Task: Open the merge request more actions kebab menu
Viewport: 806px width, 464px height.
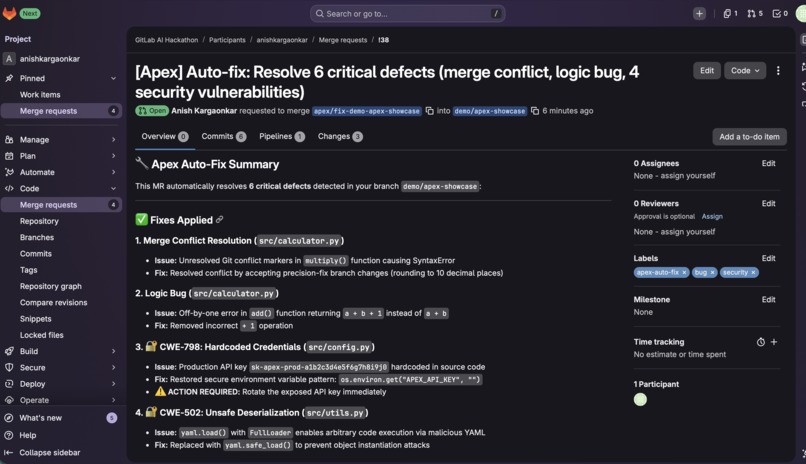Action: coord(778,71)
